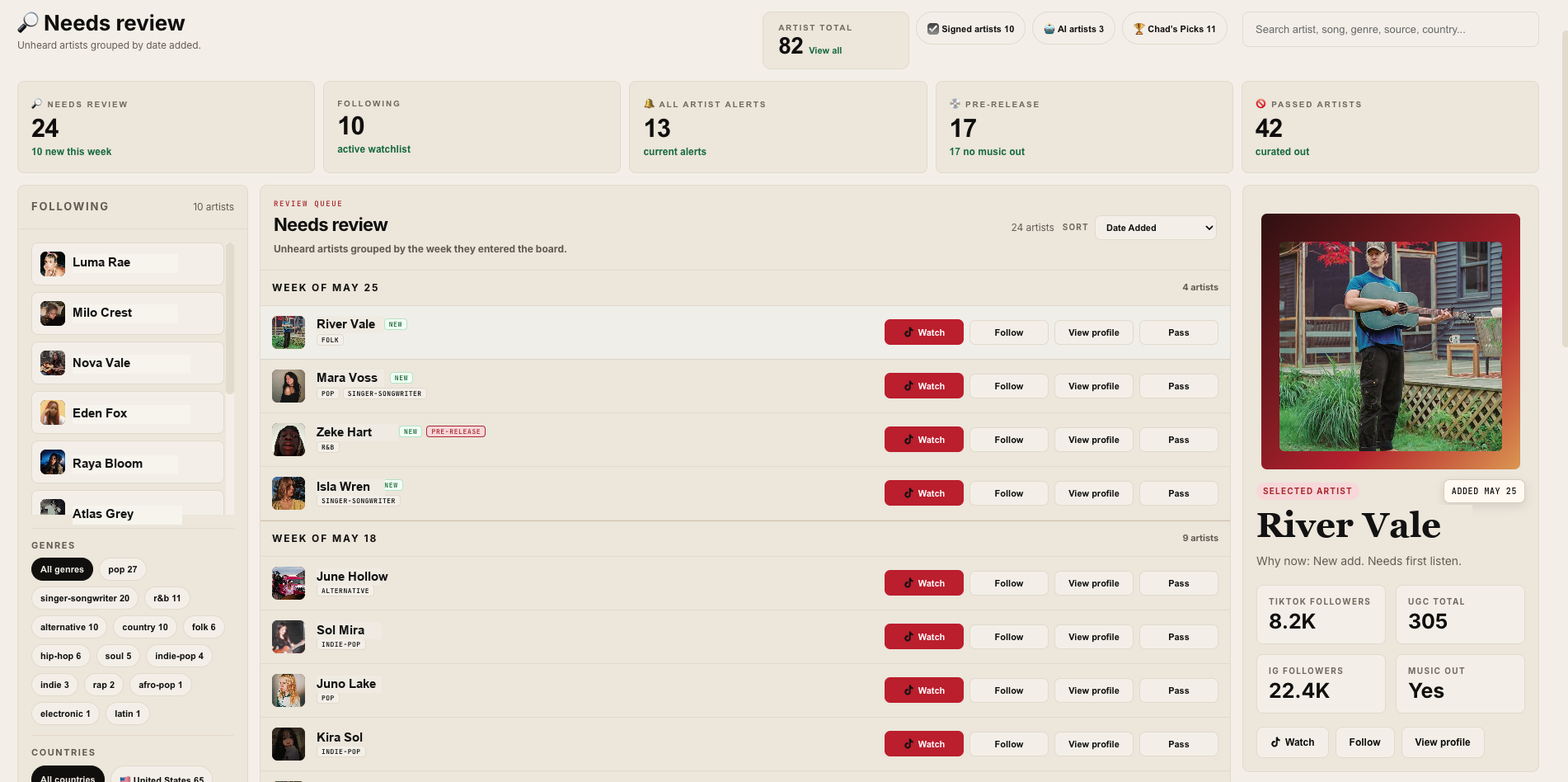This screenshot has height=782, width=1568.
Task: Open Juno Lake row thumbnail
Action: (x=289, y=690)
